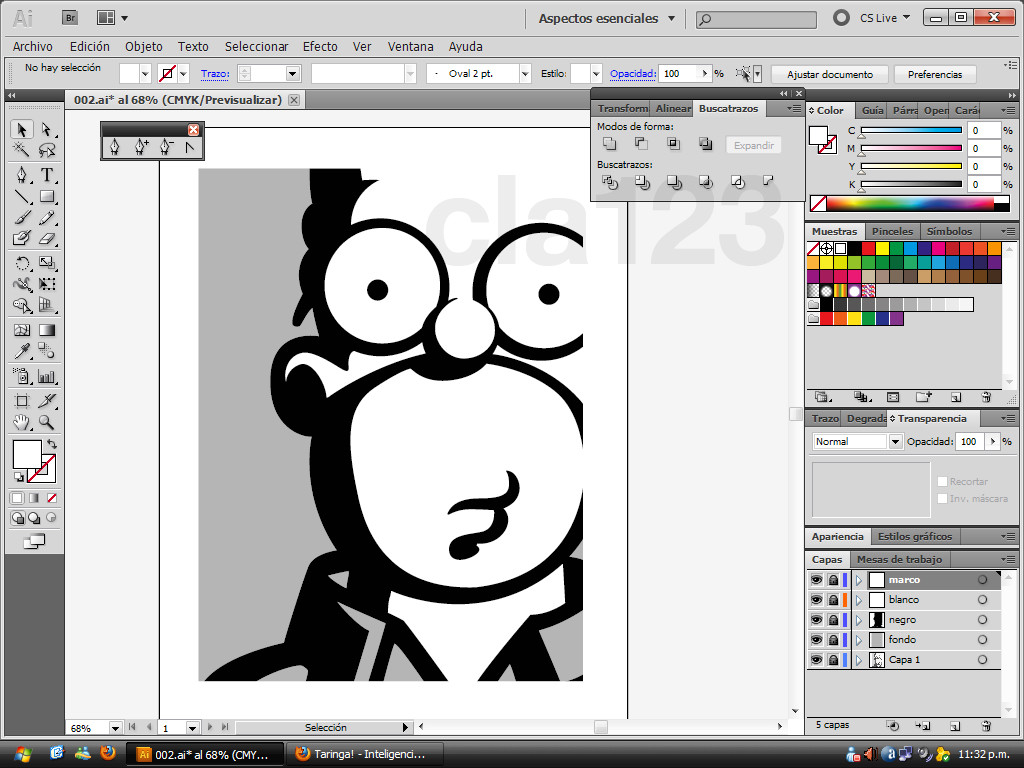The height and width of the screenshot is (768, 1024).
Task: Click the Divide pathfinder icon
Action: coord(609,182)
